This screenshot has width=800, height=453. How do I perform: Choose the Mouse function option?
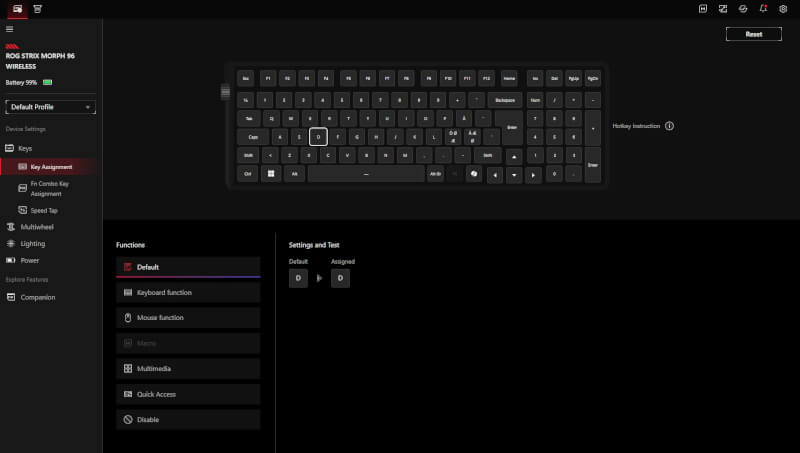pyautogui.click(x=188, y=318)
